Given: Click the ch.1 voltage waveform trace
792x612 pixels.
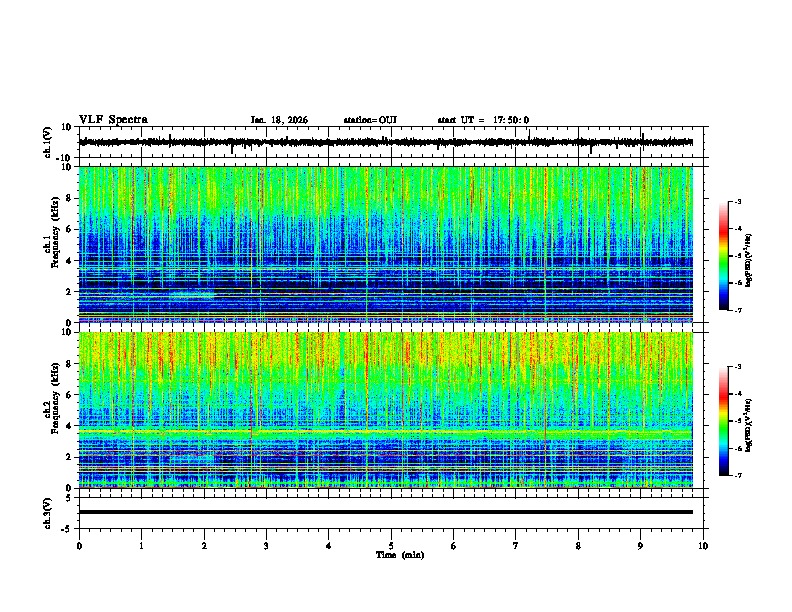Looking at the screenshot, I should [386, 142].
